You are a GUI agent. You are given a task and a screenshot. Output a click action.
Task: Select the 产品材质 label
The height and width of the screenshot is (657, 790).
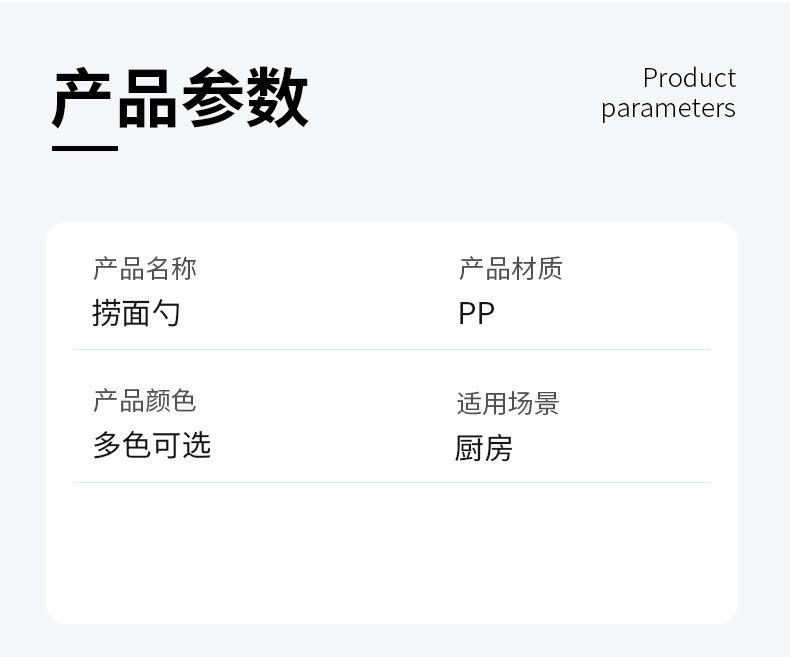click(510, 269)
